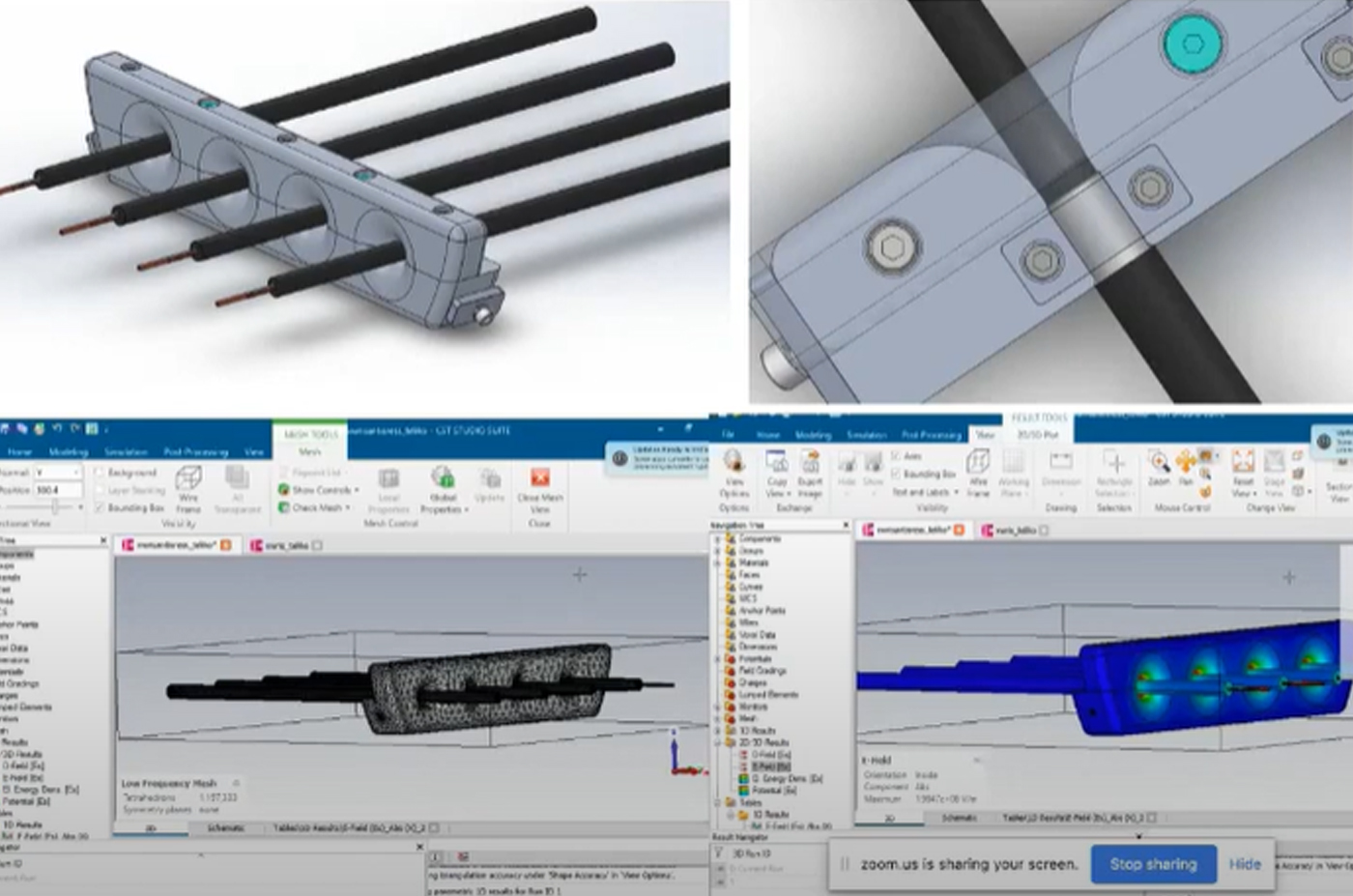
Task: Click the Wire Frame icon in Mesh ribbon
Action: click(188, 488)
